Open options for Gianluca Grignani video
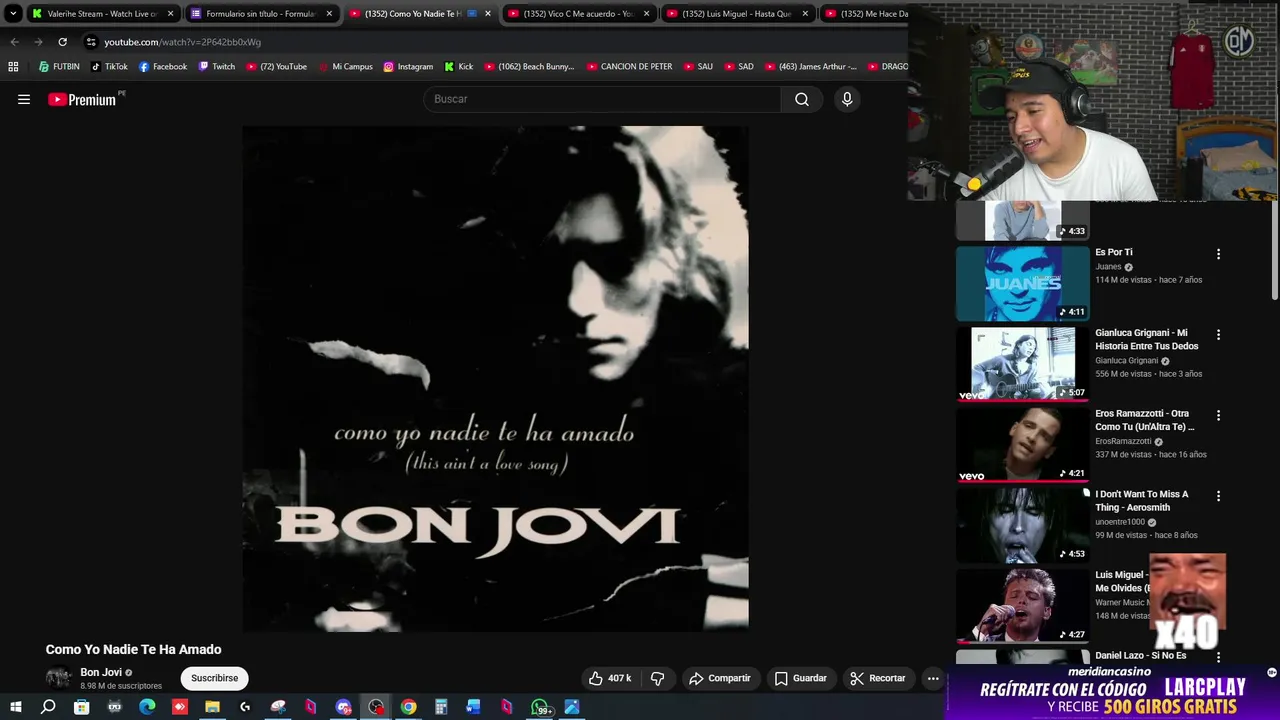This screenshot has width=1280, height=720. click(x=1218, y=334)
